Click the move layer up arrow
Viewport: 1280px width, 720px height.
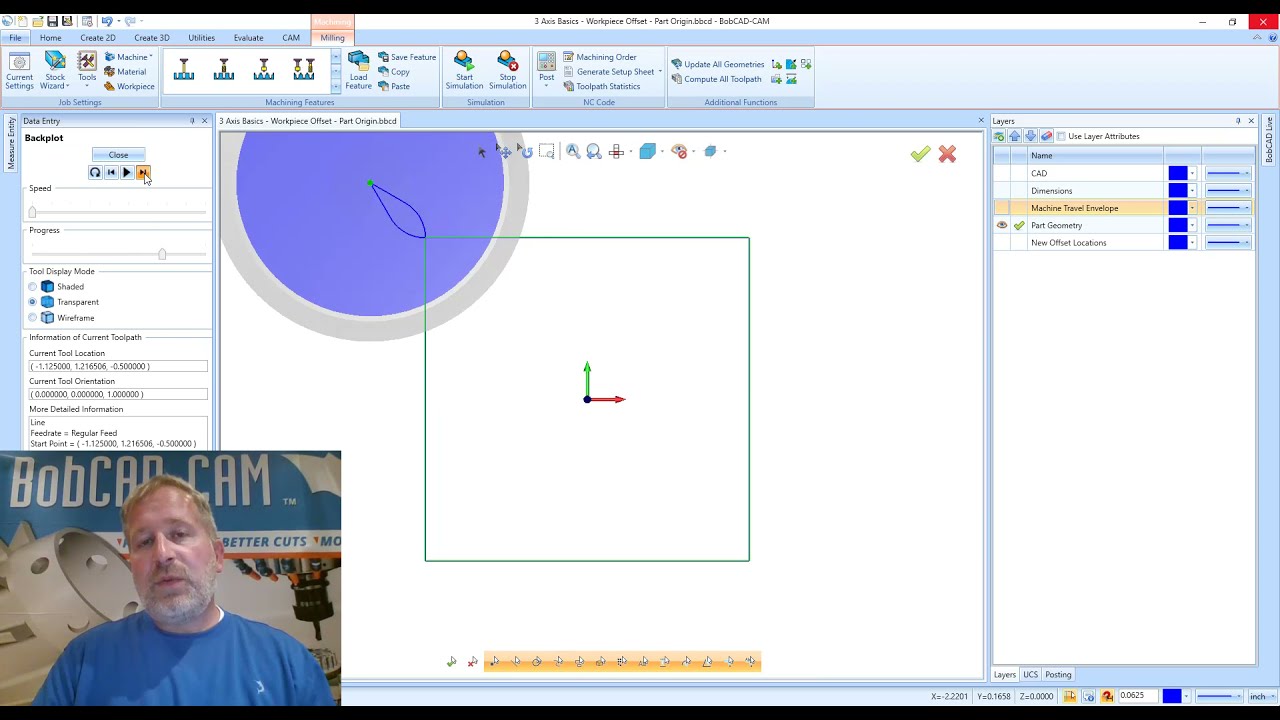click(x=1015, y=136)
